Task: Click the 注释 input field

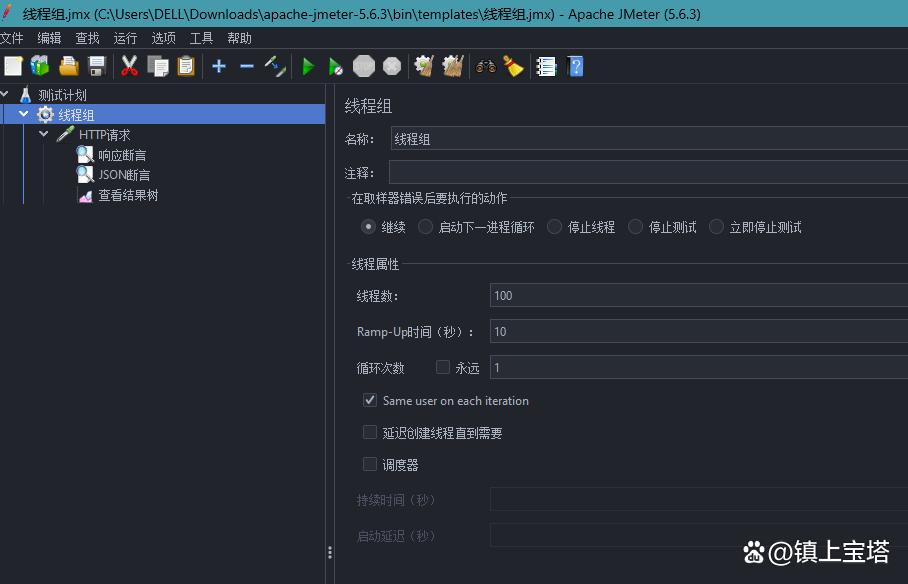Action: tap(648, 172)
